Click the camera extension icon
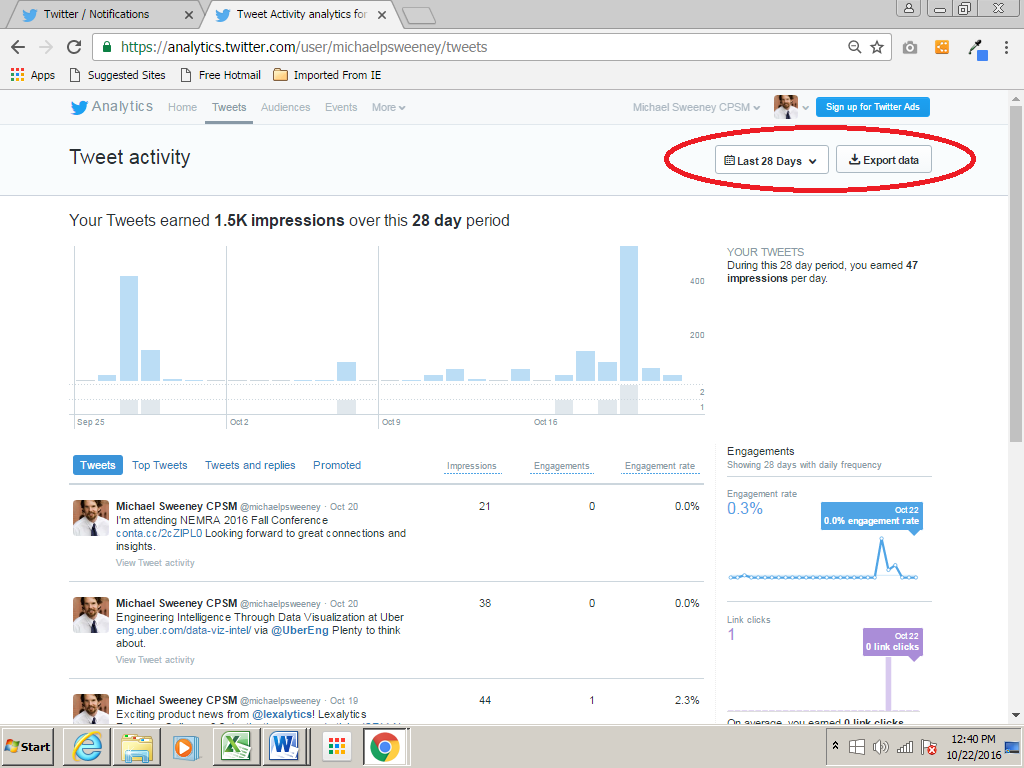Viewport: 1024px width, 768px height. [x=910, y=47]
